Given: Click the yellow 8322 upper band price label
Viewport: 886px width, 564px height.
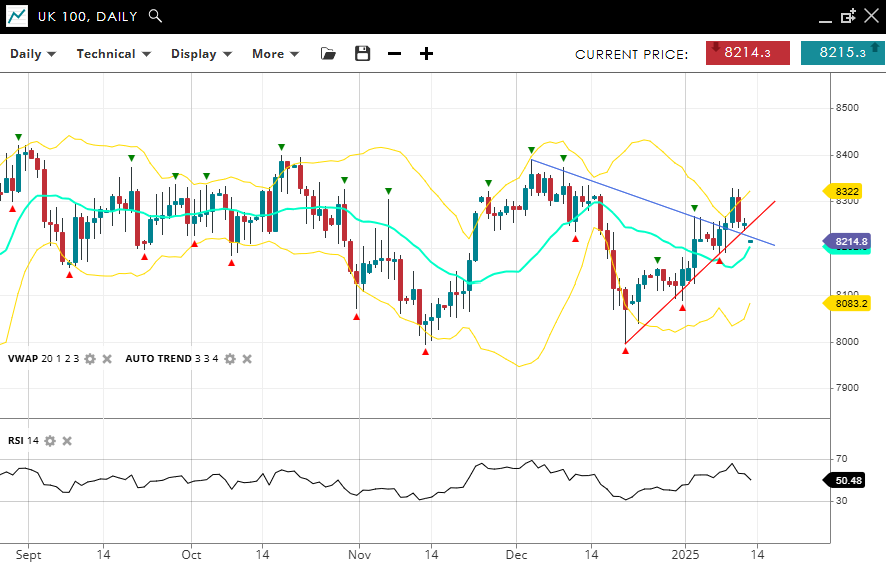Looking at the screenshot, I should [x=846, y=191].
